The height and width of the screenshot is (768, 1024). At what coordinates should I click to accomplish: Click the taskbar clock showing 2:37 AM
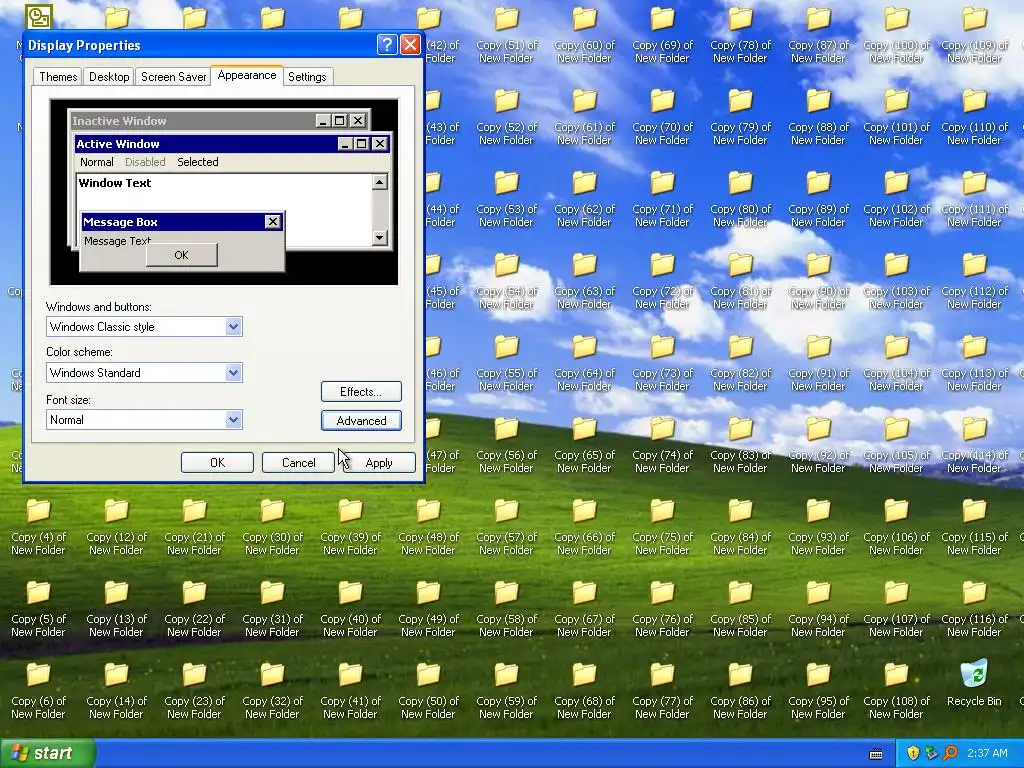coord(987,754)
